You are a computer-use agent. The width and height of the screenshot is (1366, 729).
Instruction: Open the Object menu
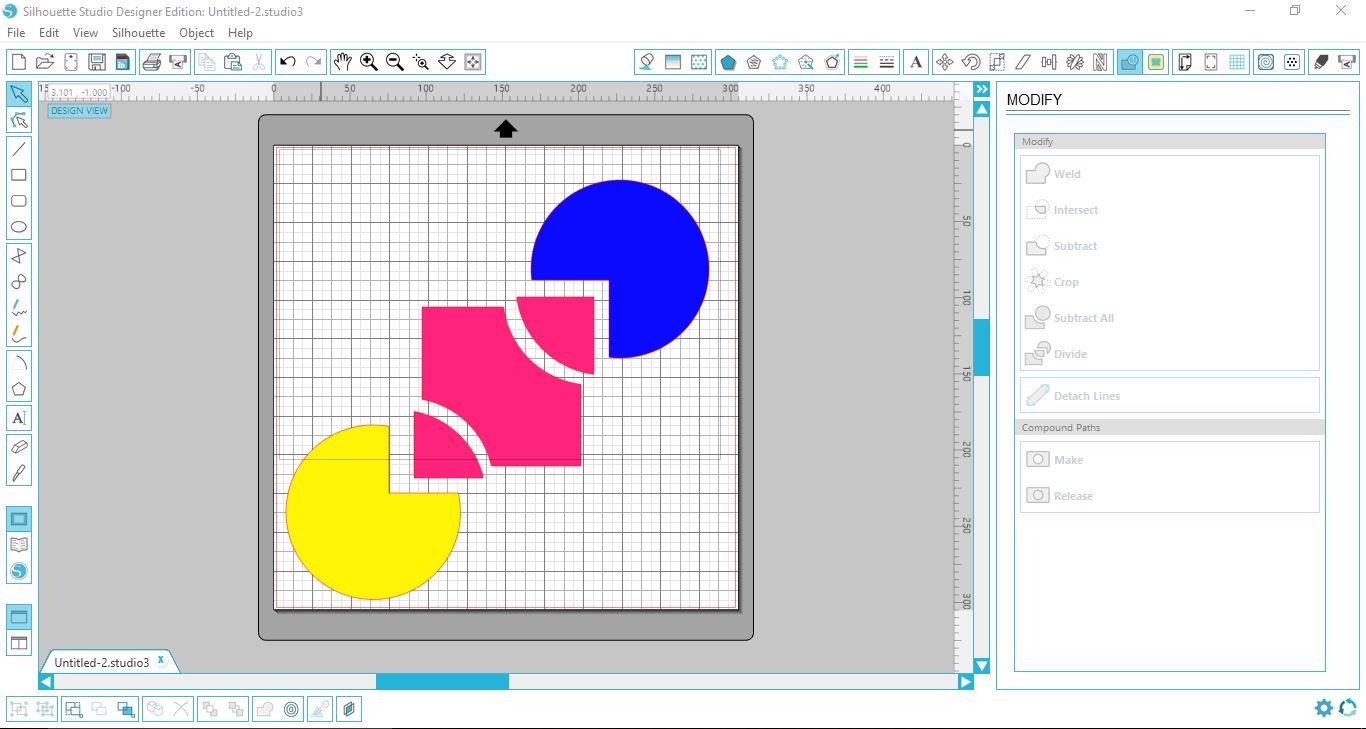pyautogui.click(x=196, y=32)
